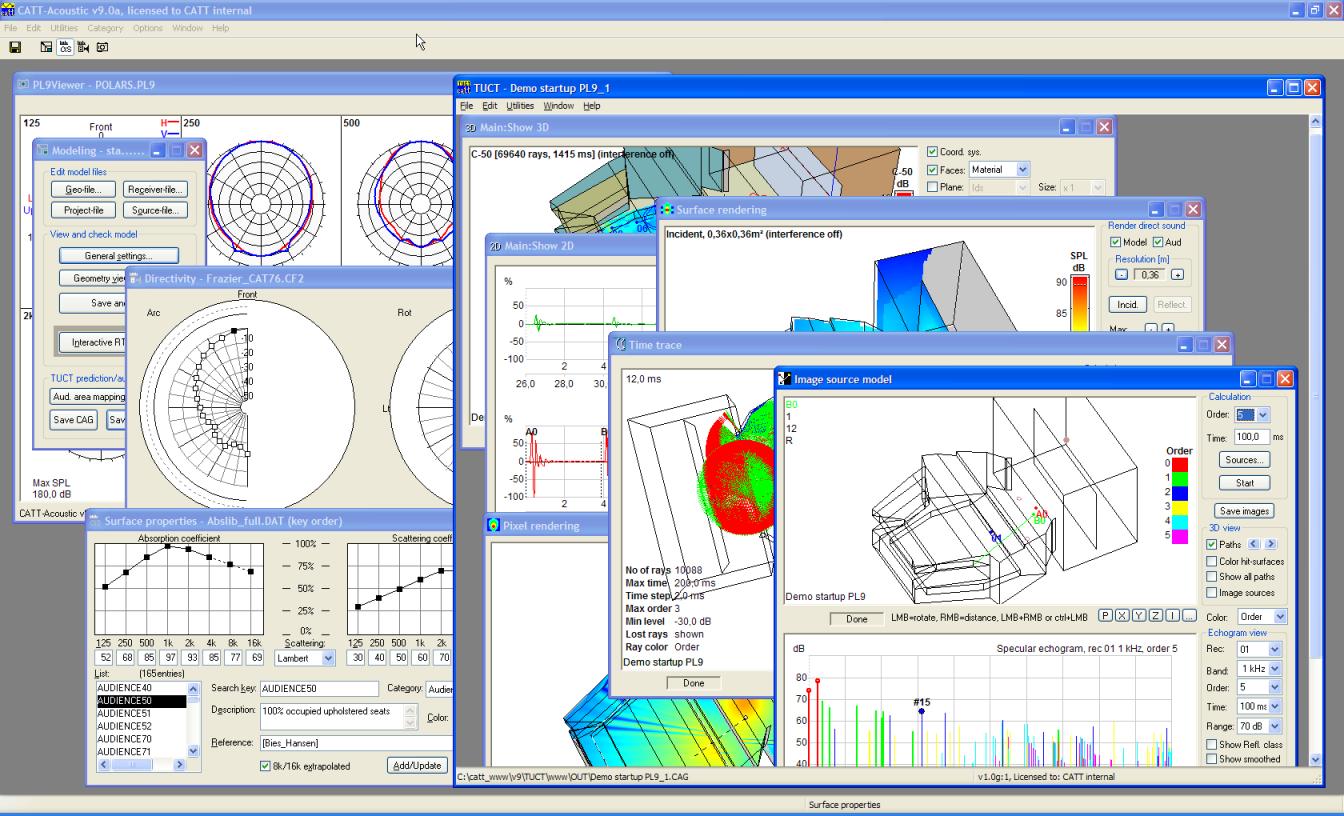This screenshot has height=816, width=1344.
Task: Expand the Band 1 kHz dropdown
Action: [x=1274, y=669]
